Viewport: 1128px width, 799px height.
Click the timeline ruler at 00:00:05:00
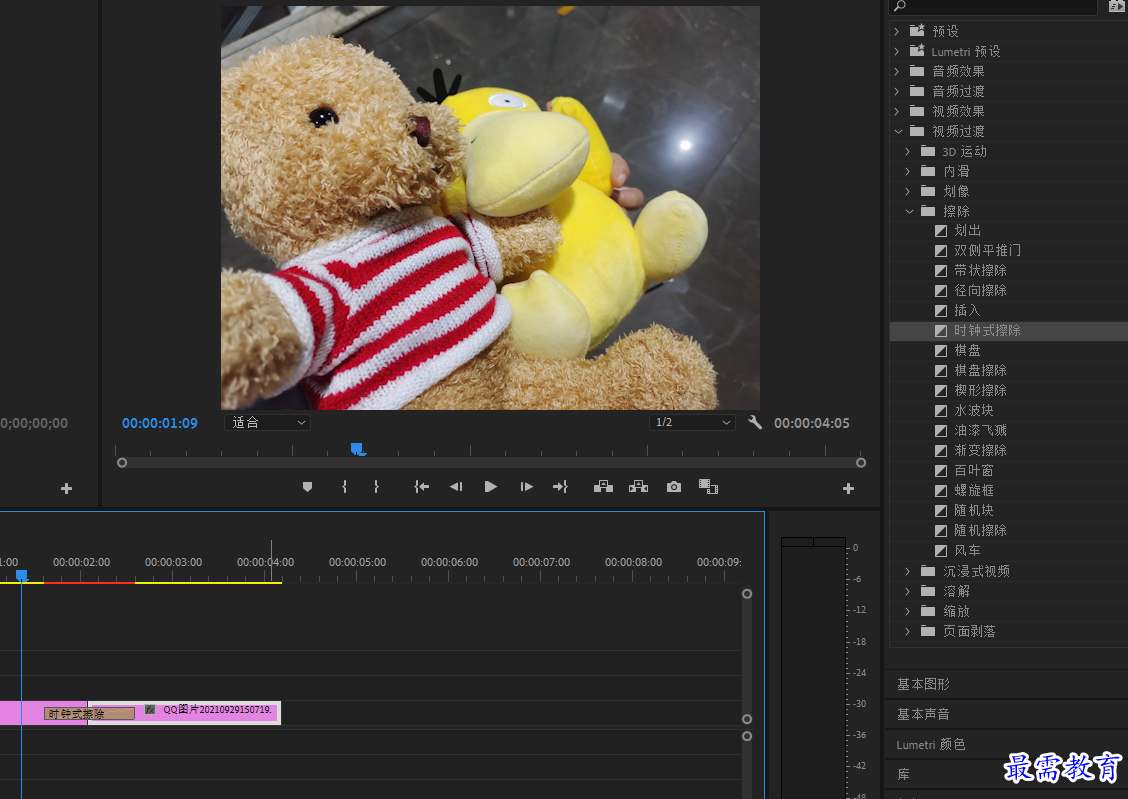[x=358, y=562]
